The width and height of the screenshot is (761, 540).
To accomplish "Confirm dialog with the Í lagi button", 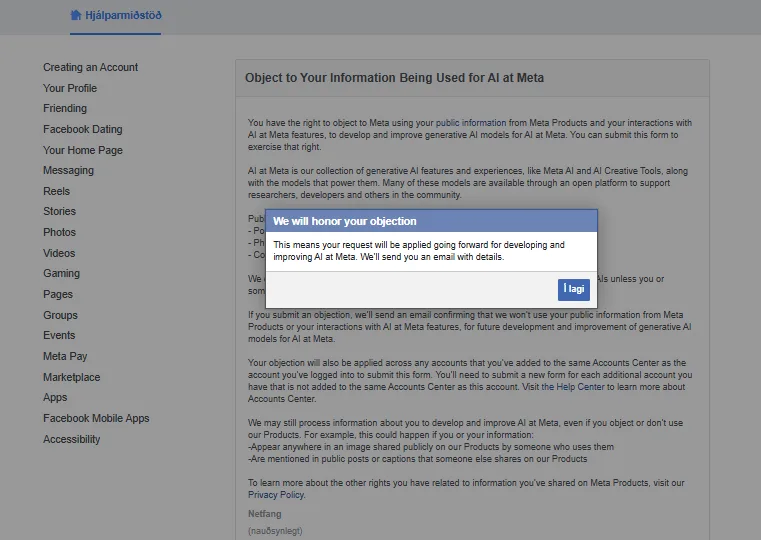I will pyautogui.click(x=574, y=290).
